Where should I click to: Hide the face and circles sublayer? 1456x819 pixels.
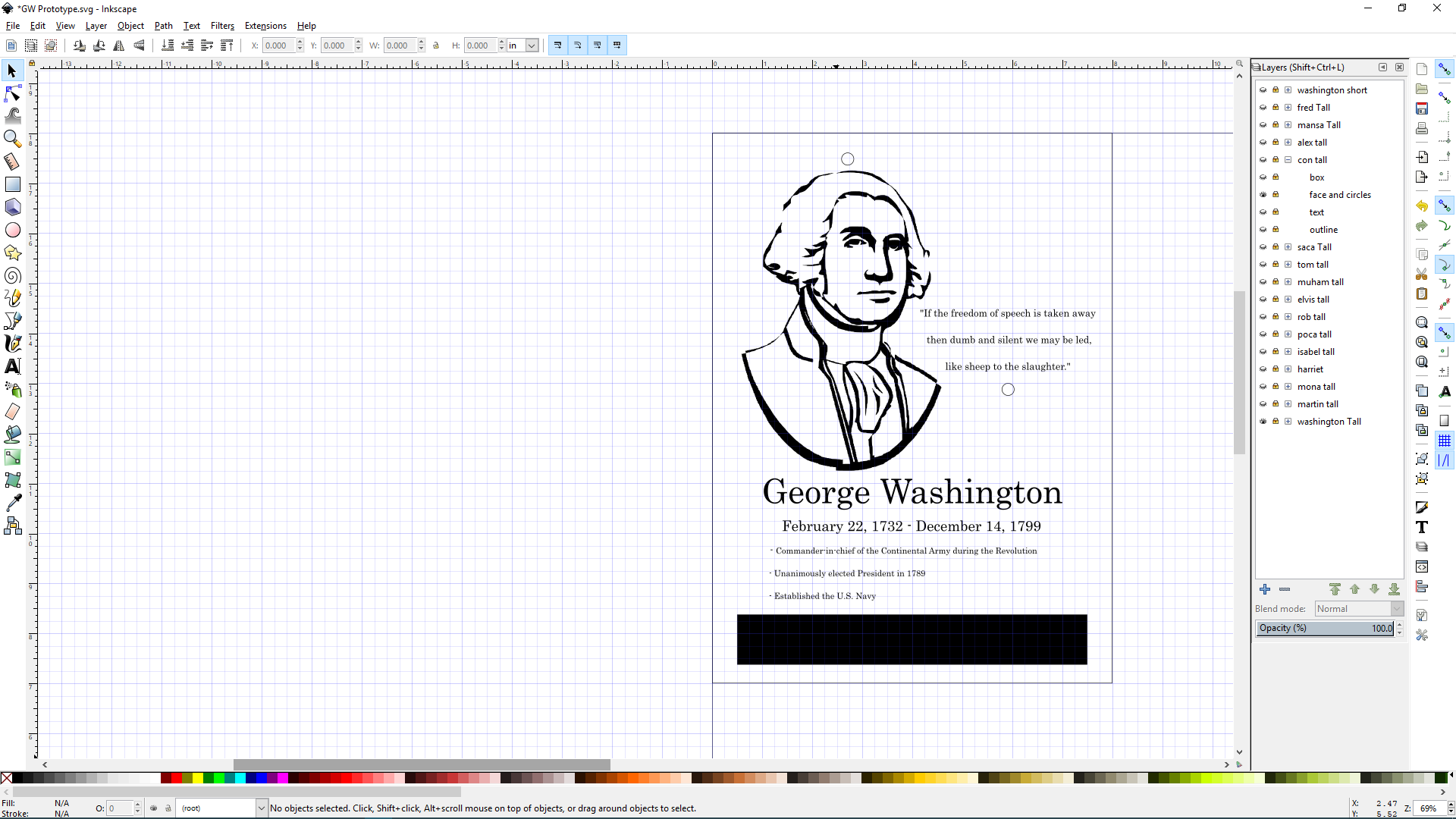coord(1263,195)
